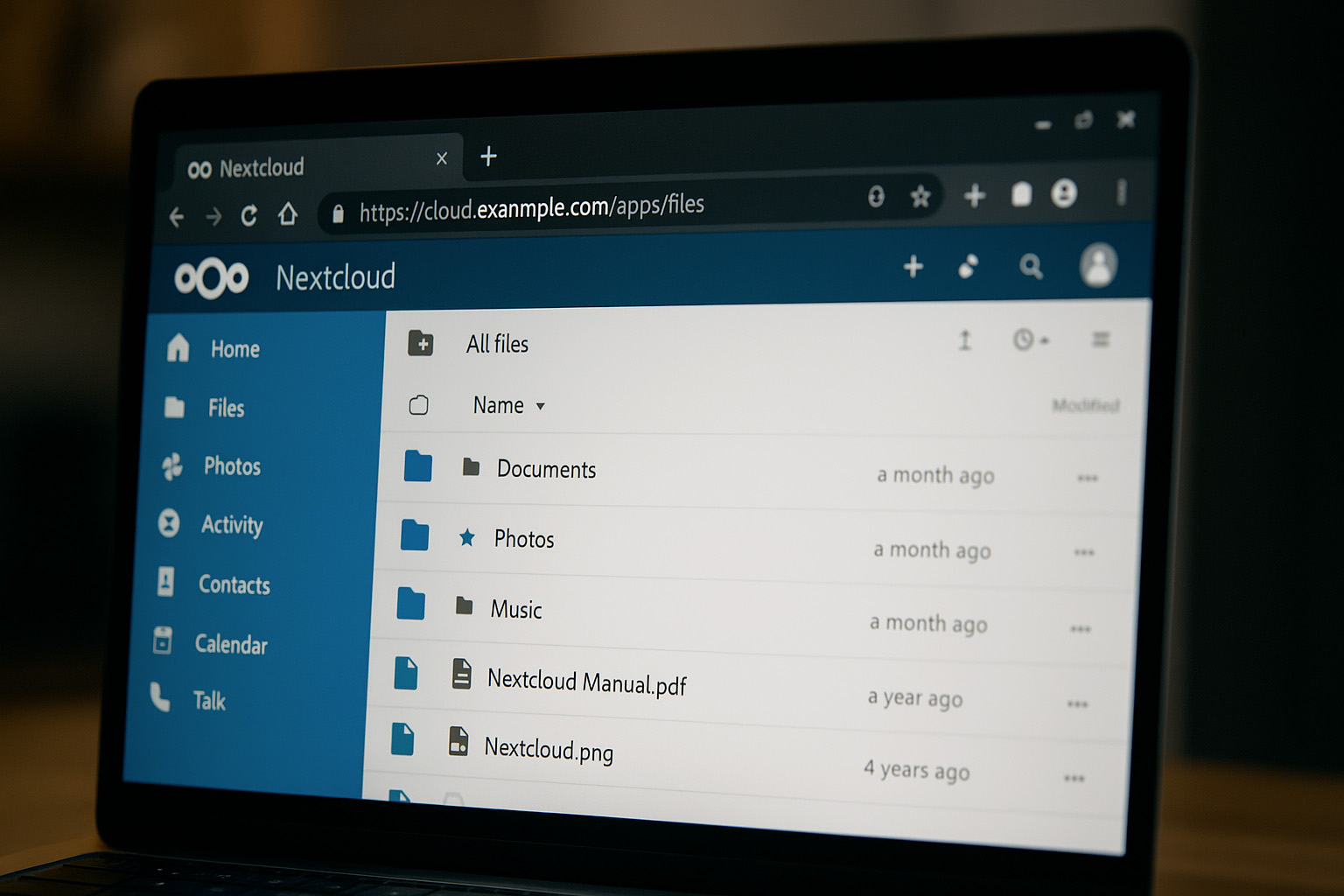Open actions menu for Nextcloud Manual.pdf
The height and width of the screenshot is (896, 1344).
tap(1078, 703)
